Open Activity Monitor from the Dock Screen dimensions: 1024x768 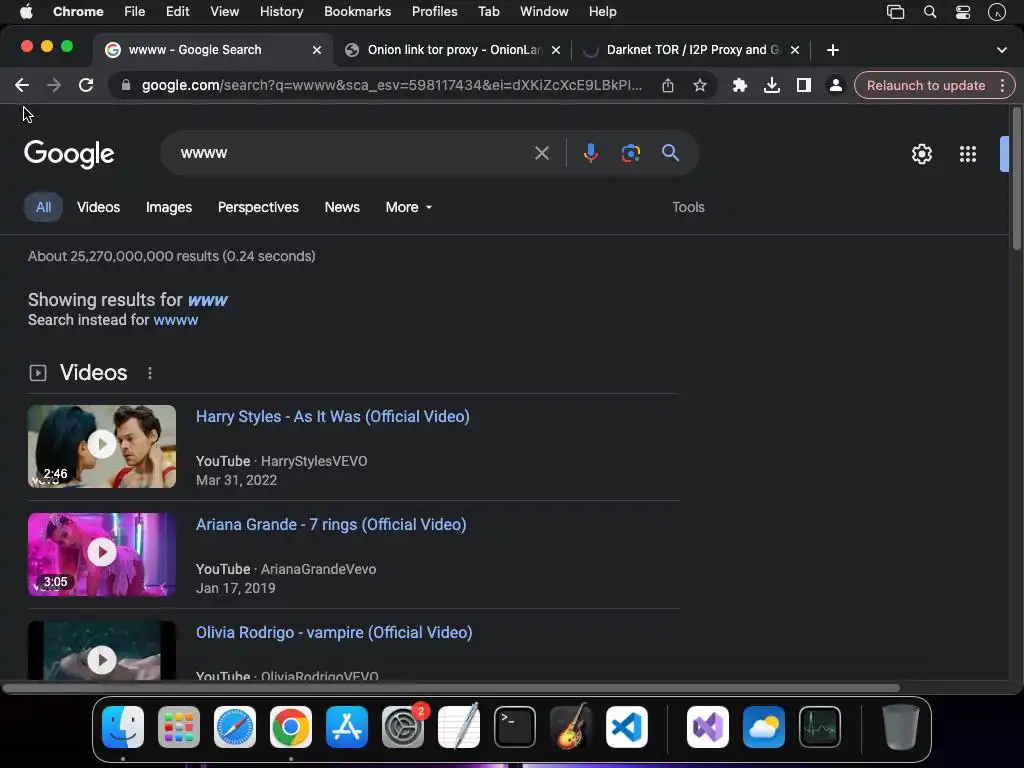[820, 727]
